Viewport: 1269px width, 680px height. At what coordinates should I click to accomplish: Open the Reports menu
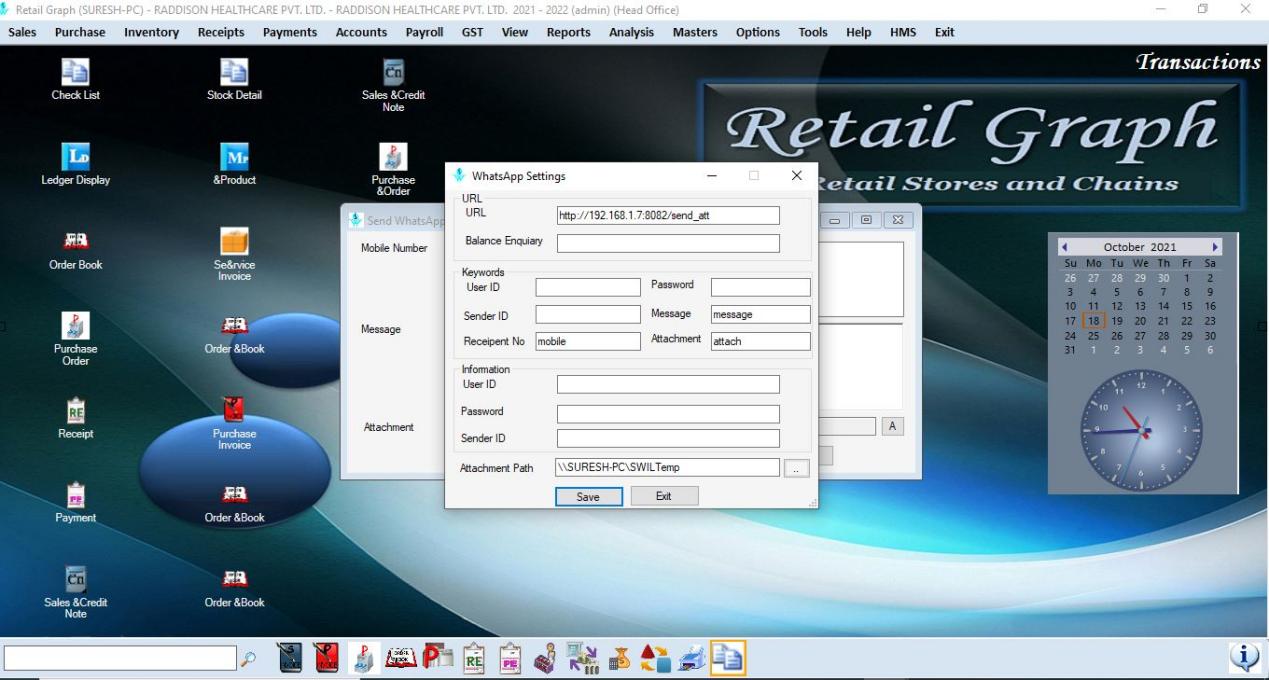click(568, 32)
